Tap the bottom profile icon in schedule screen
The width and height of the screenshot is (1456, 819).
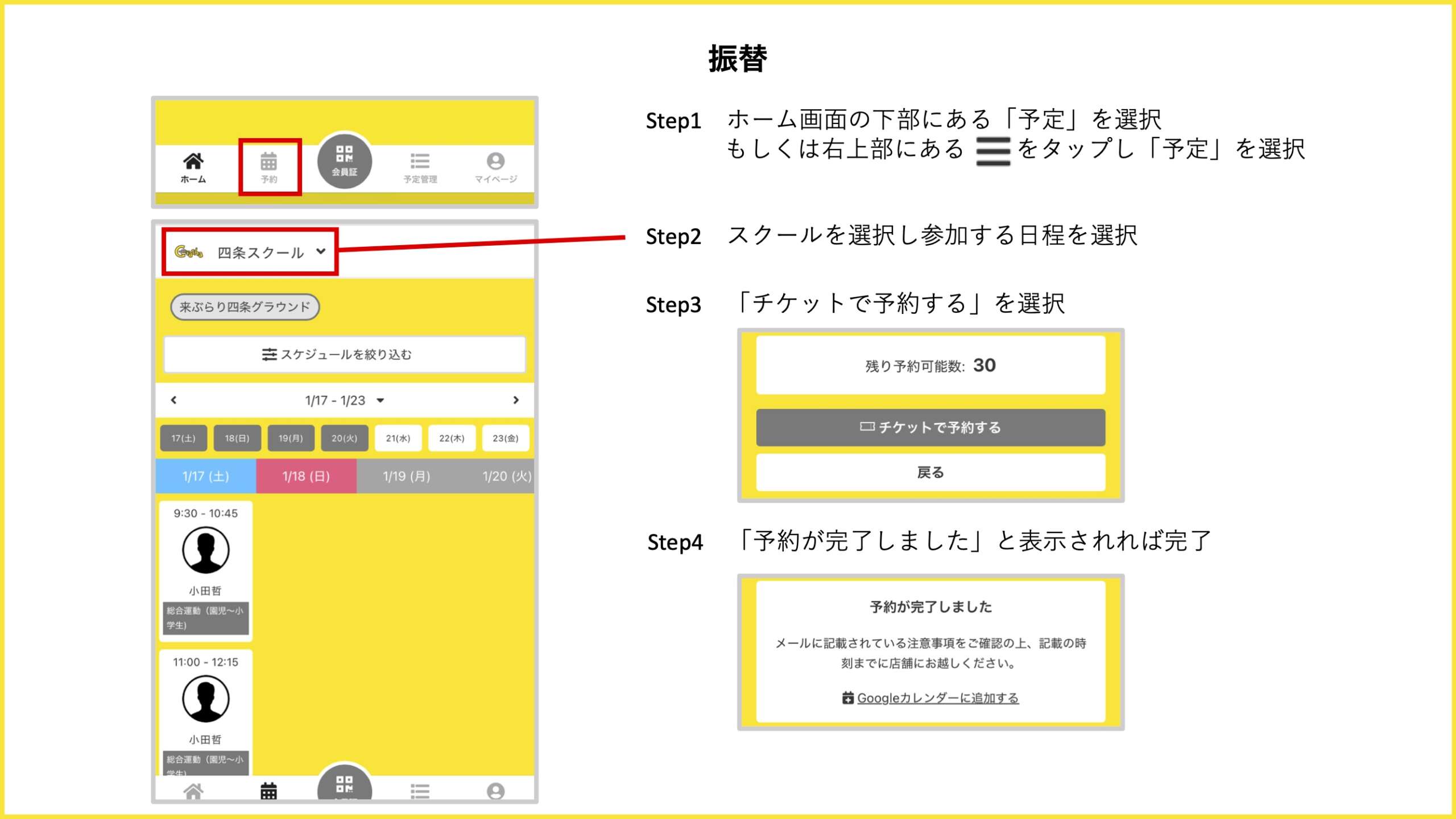point(495,790)
